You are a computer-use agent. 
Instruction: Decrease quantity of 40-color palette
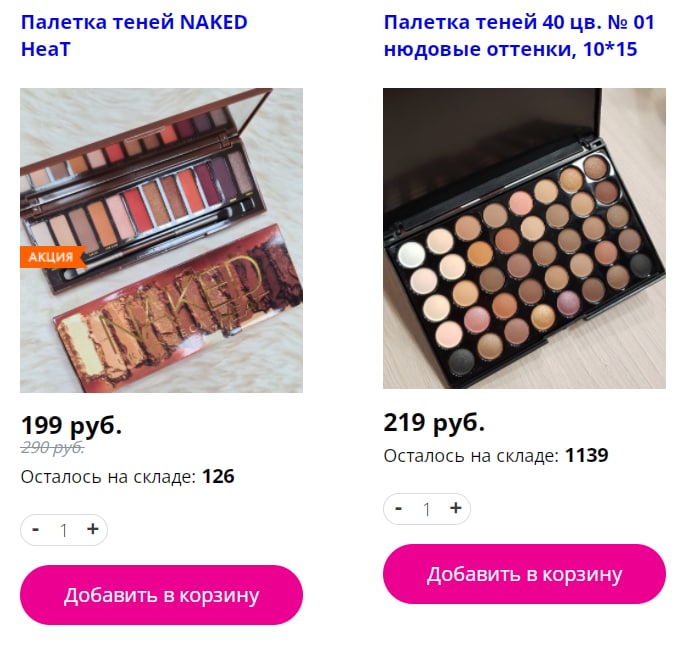pyautogui.click(x=398, y=508)
